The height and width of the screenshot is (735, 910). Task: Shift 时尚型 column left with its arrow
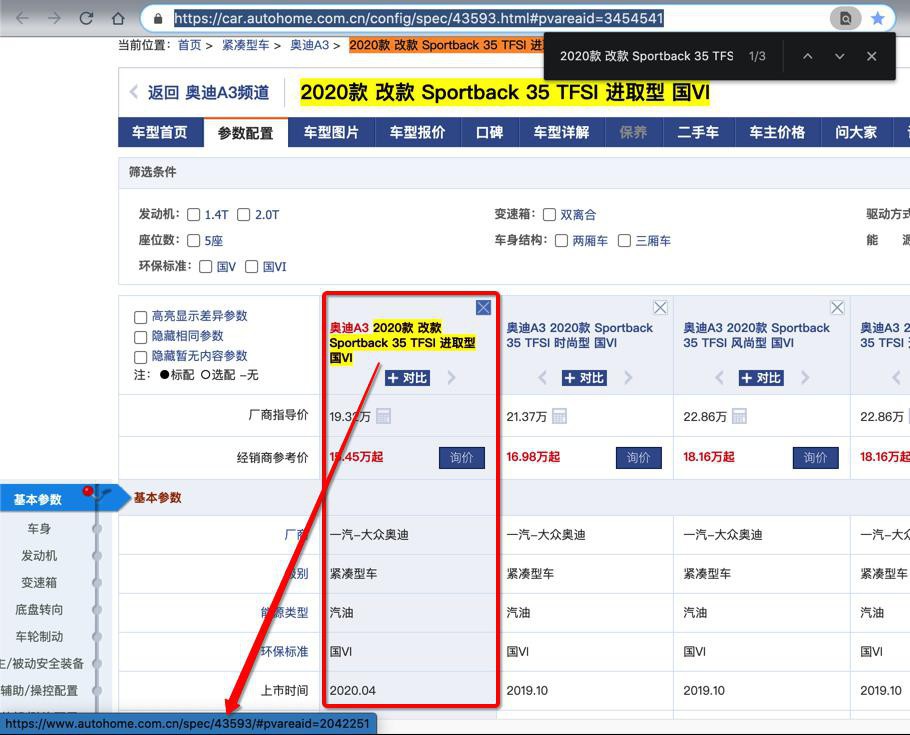coord(543,378)
